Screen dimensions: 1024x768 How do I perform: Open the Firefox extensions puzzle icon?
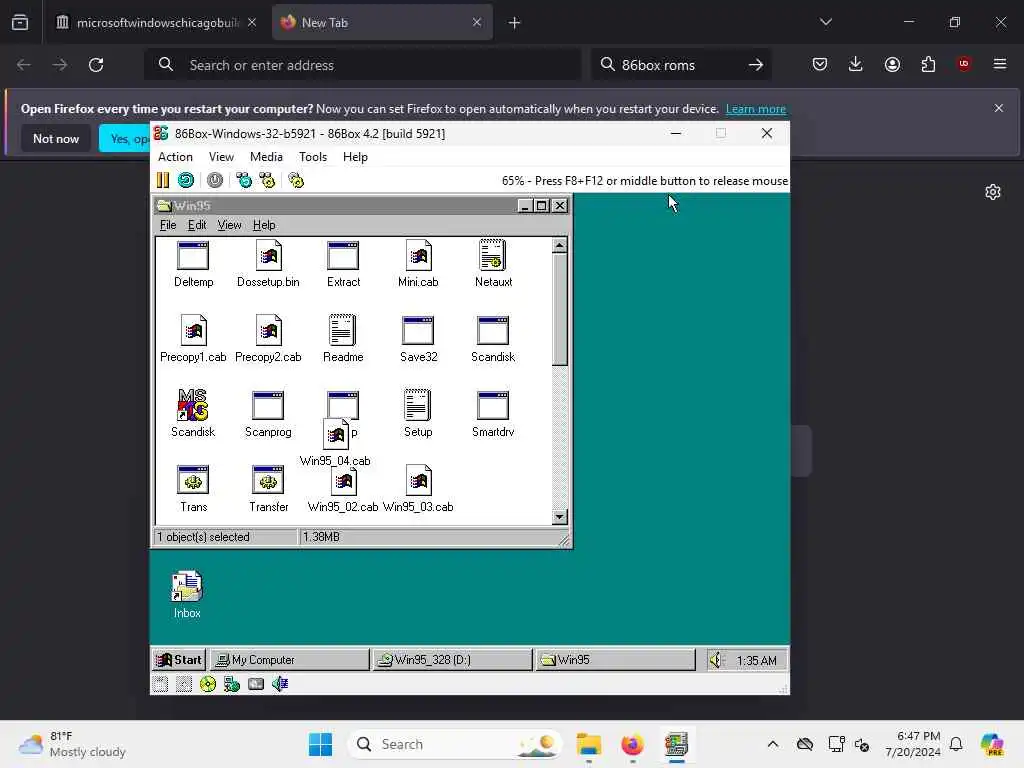point(928,64)
